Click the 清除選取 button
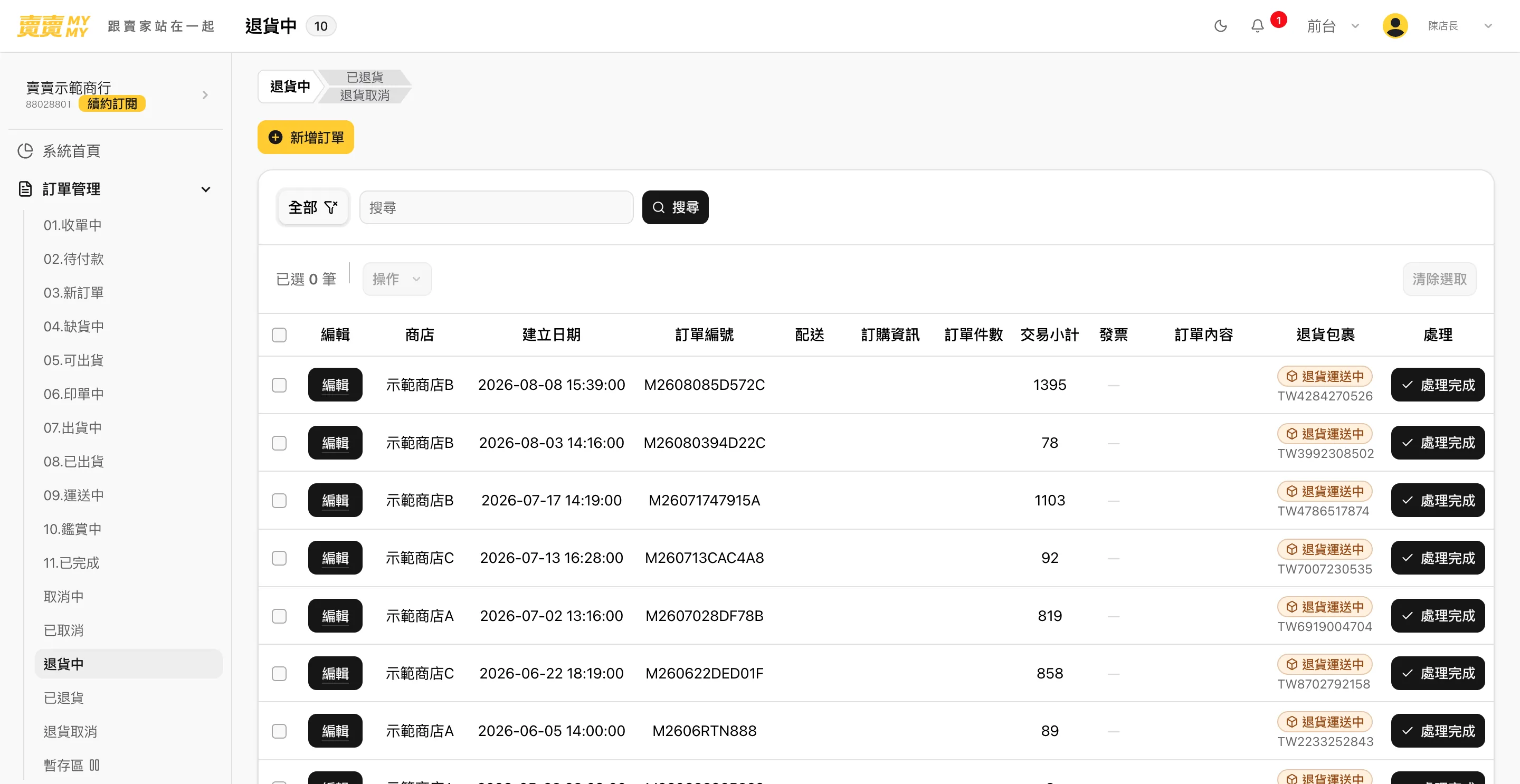 pyautogui.click(x=1439, y=279)
